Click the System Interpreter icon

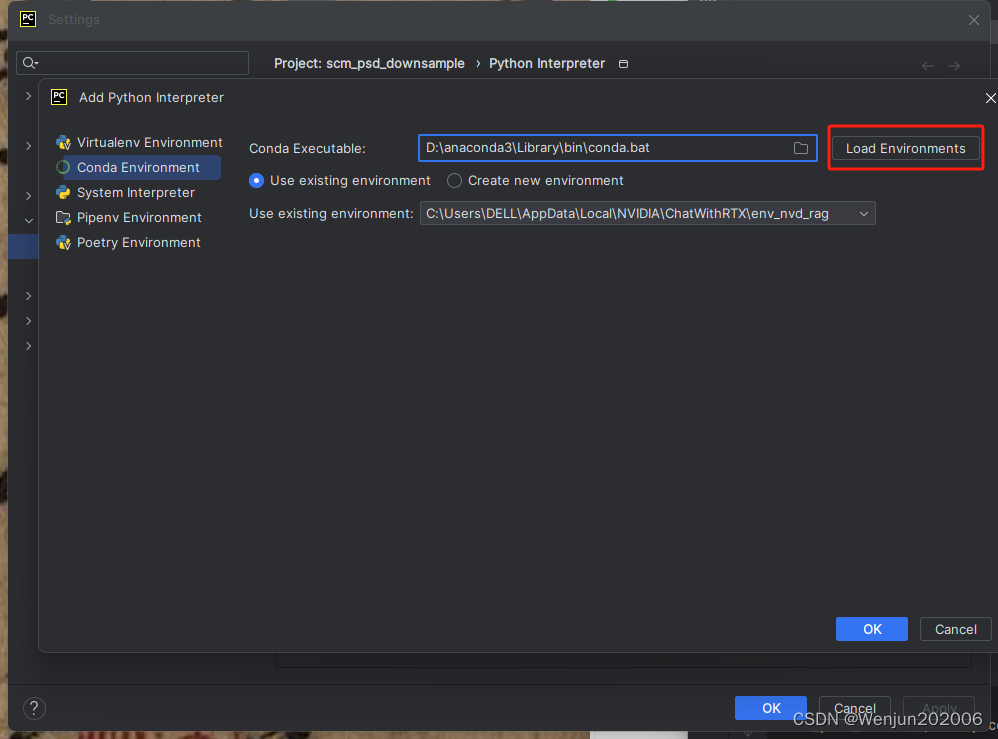pos(62,192)
